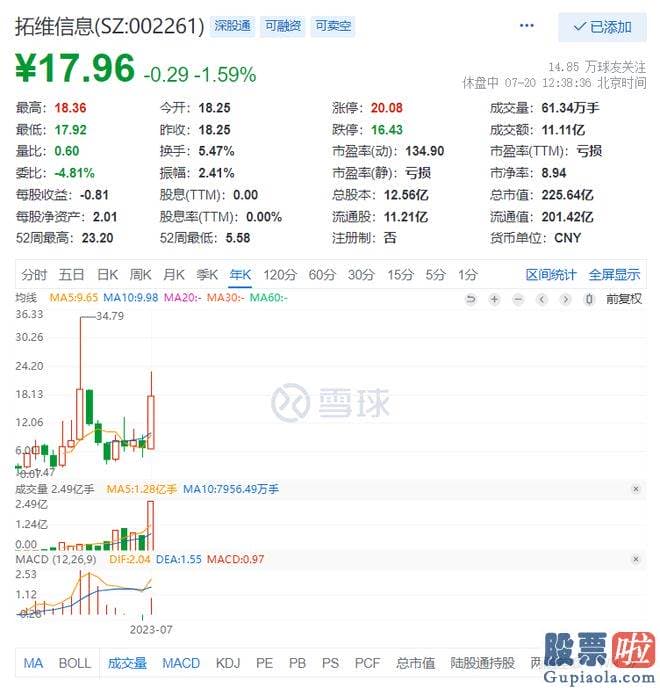
Task: Close the 成交量 volume indicator panel
Action: coord(636,489)
